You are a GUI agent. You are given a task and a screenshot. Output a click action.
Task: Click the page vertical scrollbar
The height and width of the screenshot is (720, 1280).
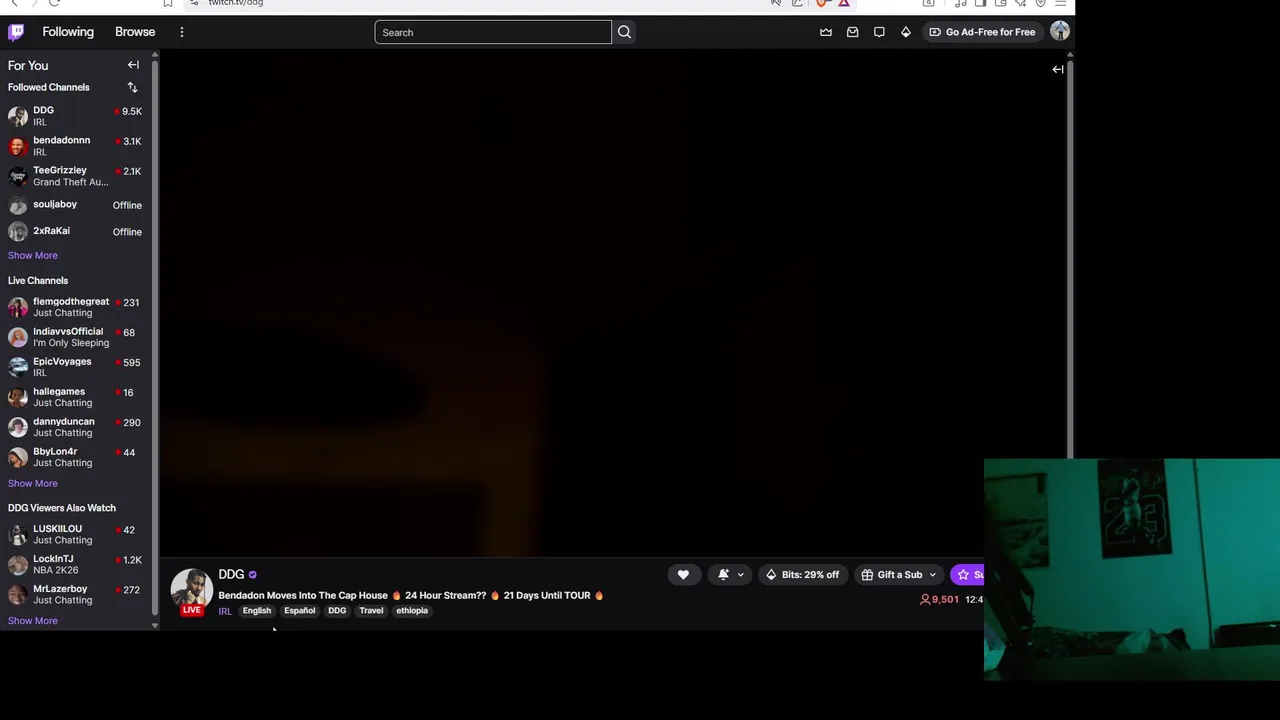(x=1070, y=260)
